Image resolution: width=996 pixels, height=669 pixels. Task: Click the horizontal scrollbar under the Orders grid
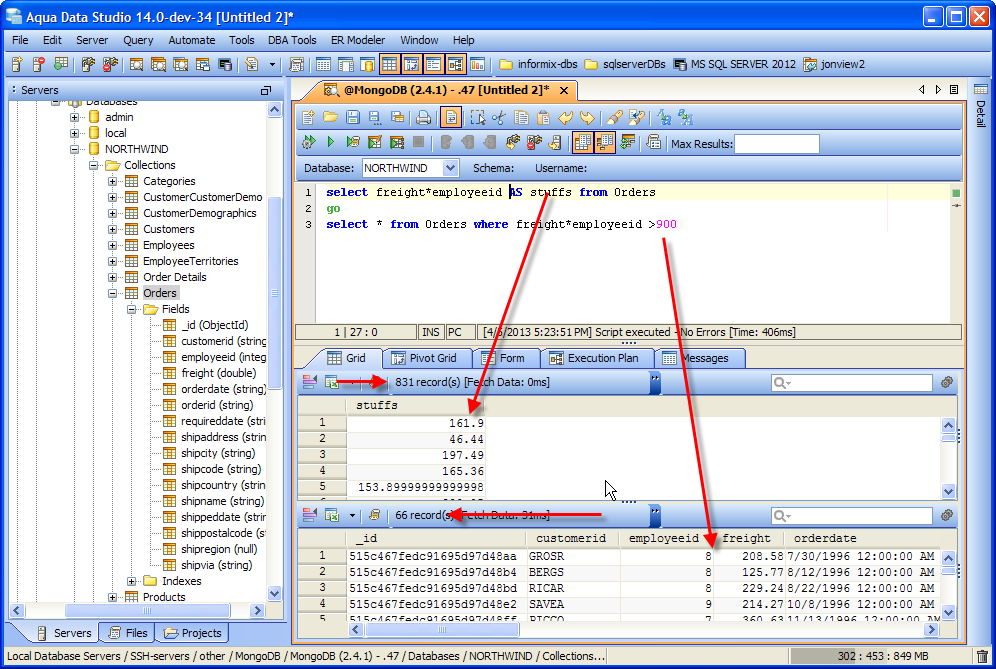point(443,630)
